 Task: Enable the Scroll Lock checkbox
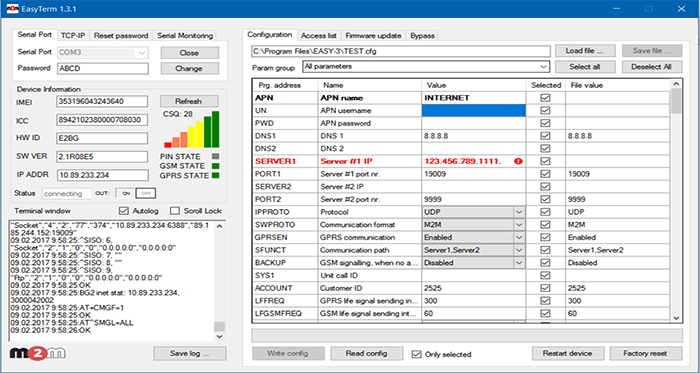175,211
